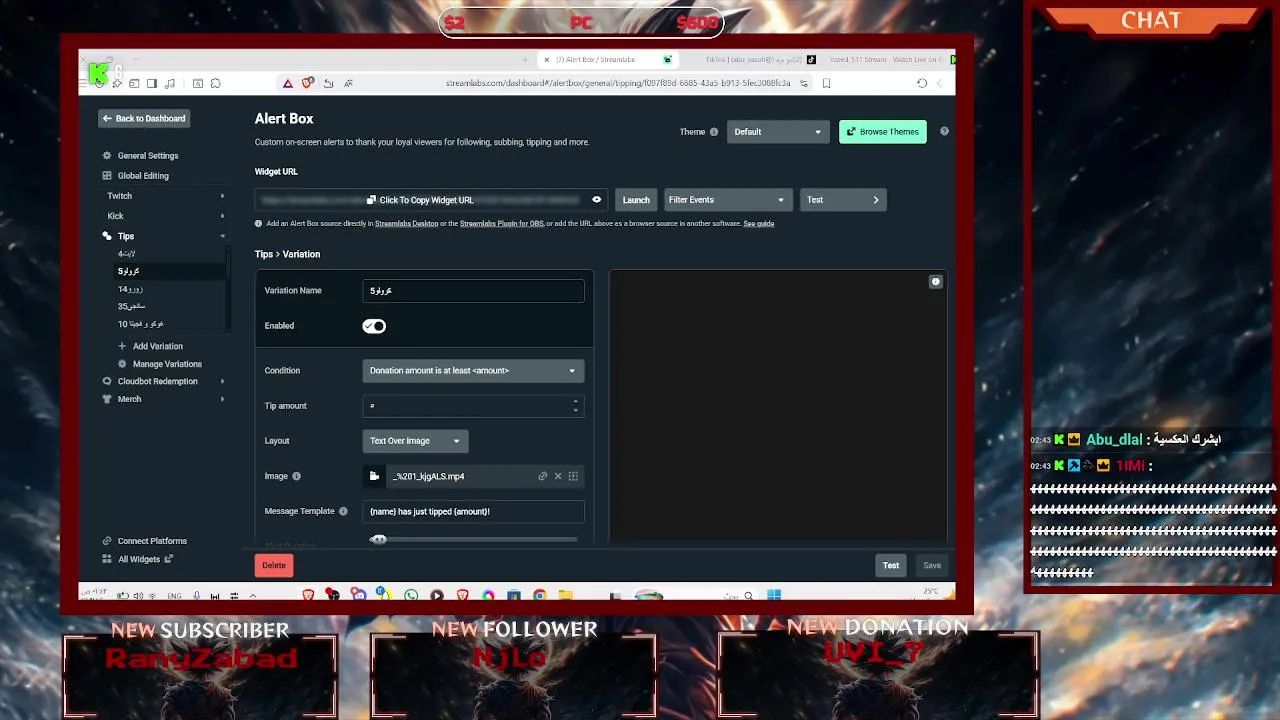Screen dimensions: 1280x720
Task: Save the alert box changes
Action: [932, 565]
